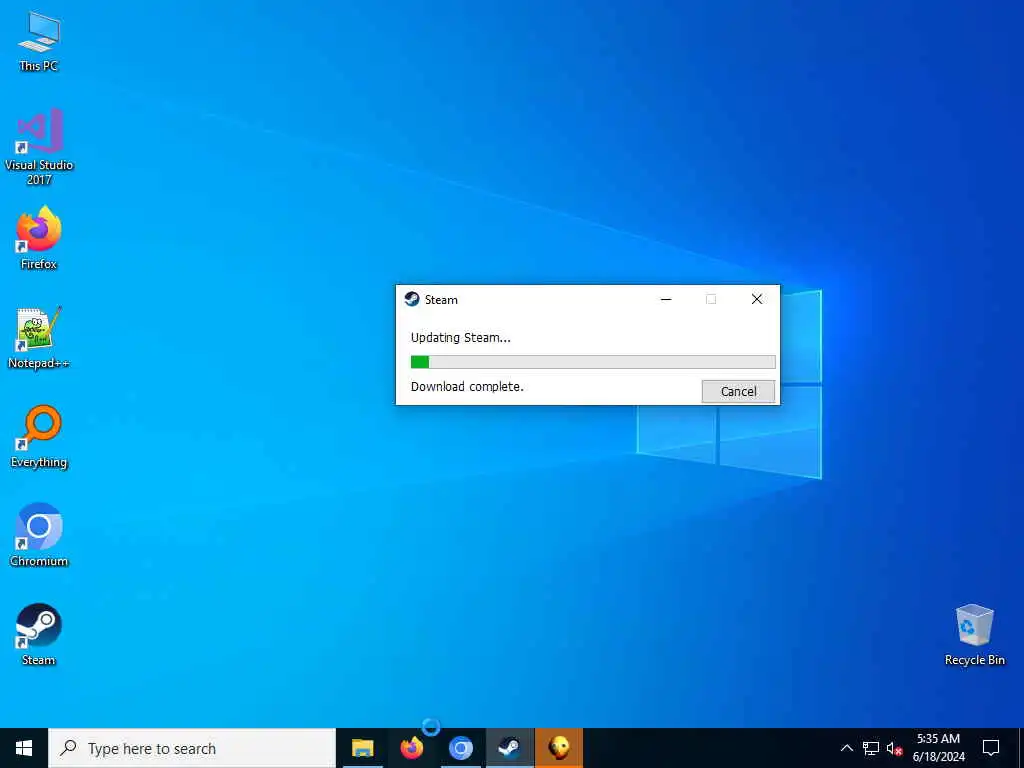Minimize the Steam update dialog

(x=666, y=299)
